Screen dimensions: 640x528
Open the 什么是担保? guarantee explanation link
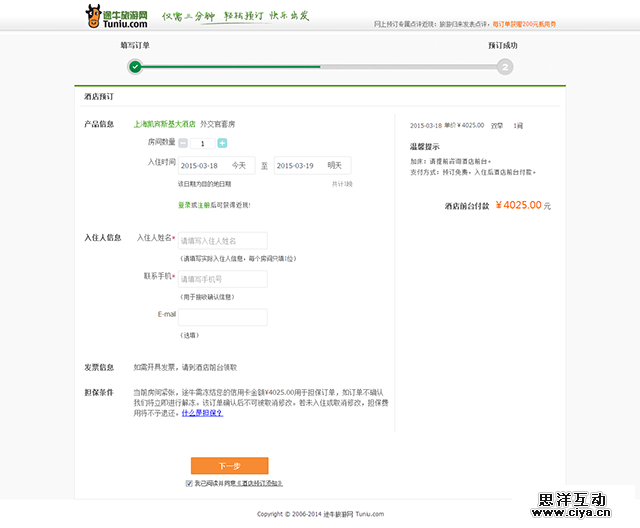click(202, 412)
